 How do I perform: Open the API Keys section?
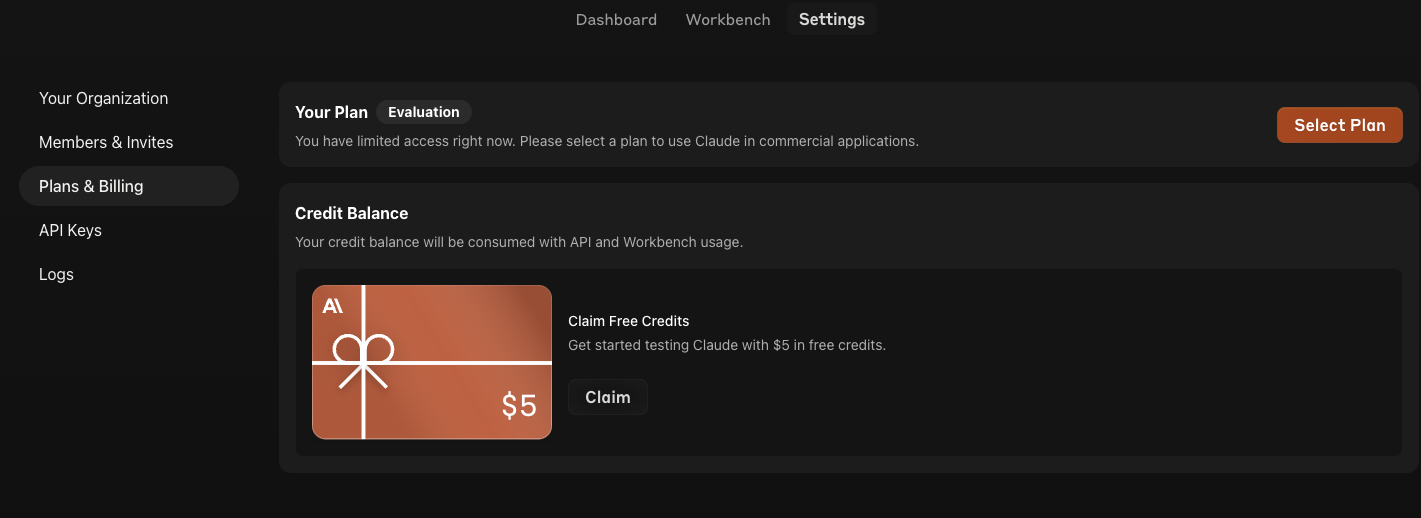(70, 230)
